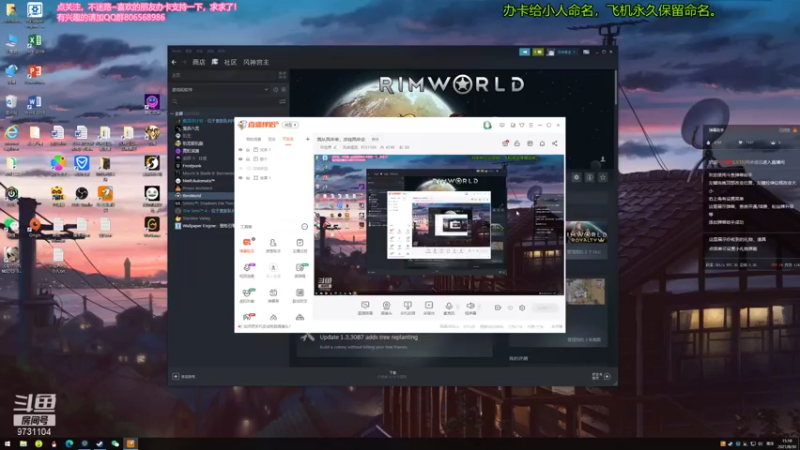Open the Excel desktop shortcut
This screenshot has height=450, width=800.
click(x=35, y=43)
